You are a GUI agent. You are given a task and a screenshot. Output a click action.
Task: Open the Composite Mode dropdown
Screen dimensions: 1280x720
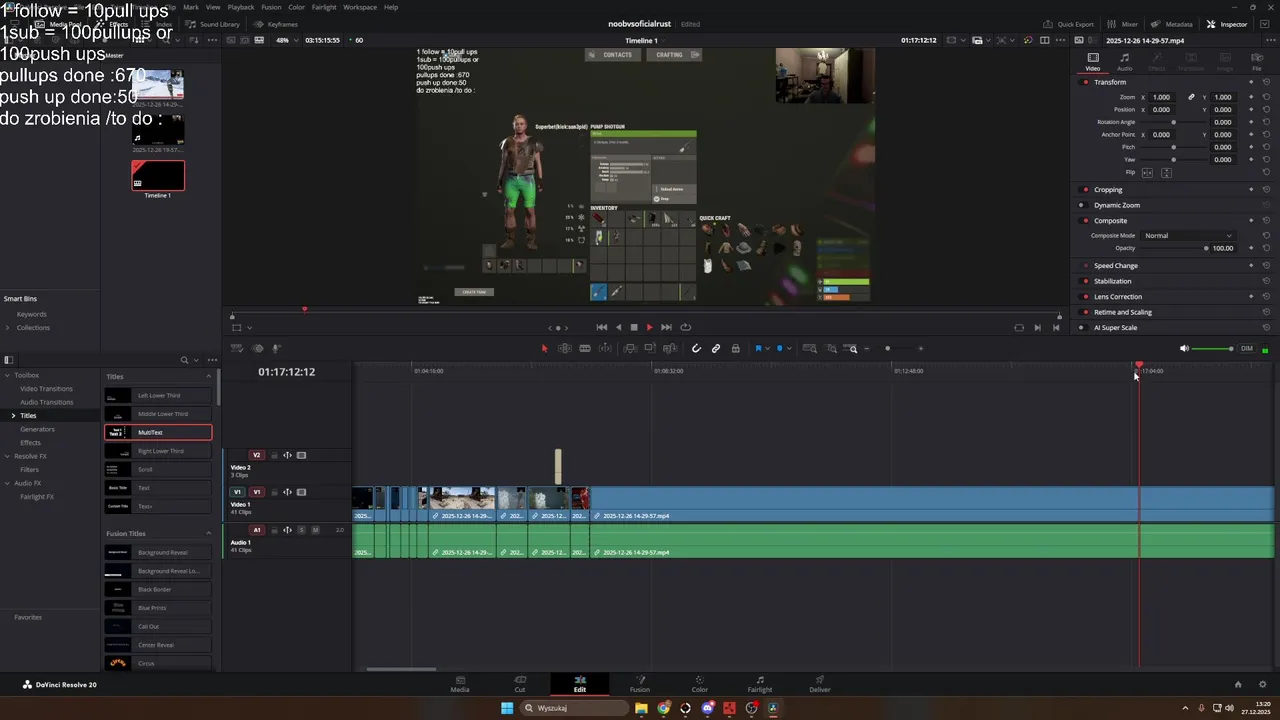tap(1188, 235)
